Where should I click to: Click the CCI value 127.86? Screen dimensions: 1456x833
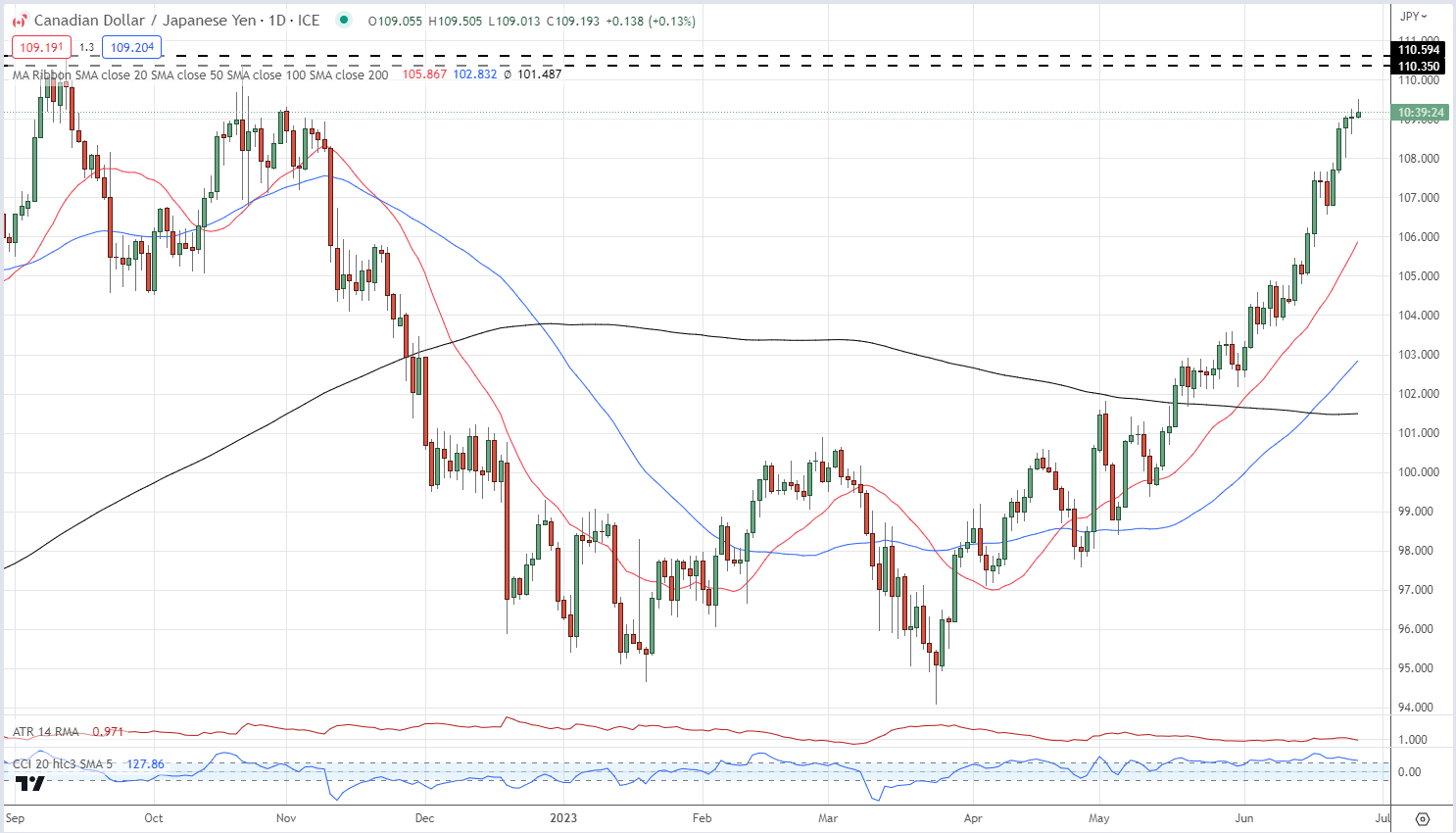[x=145, y=764]
